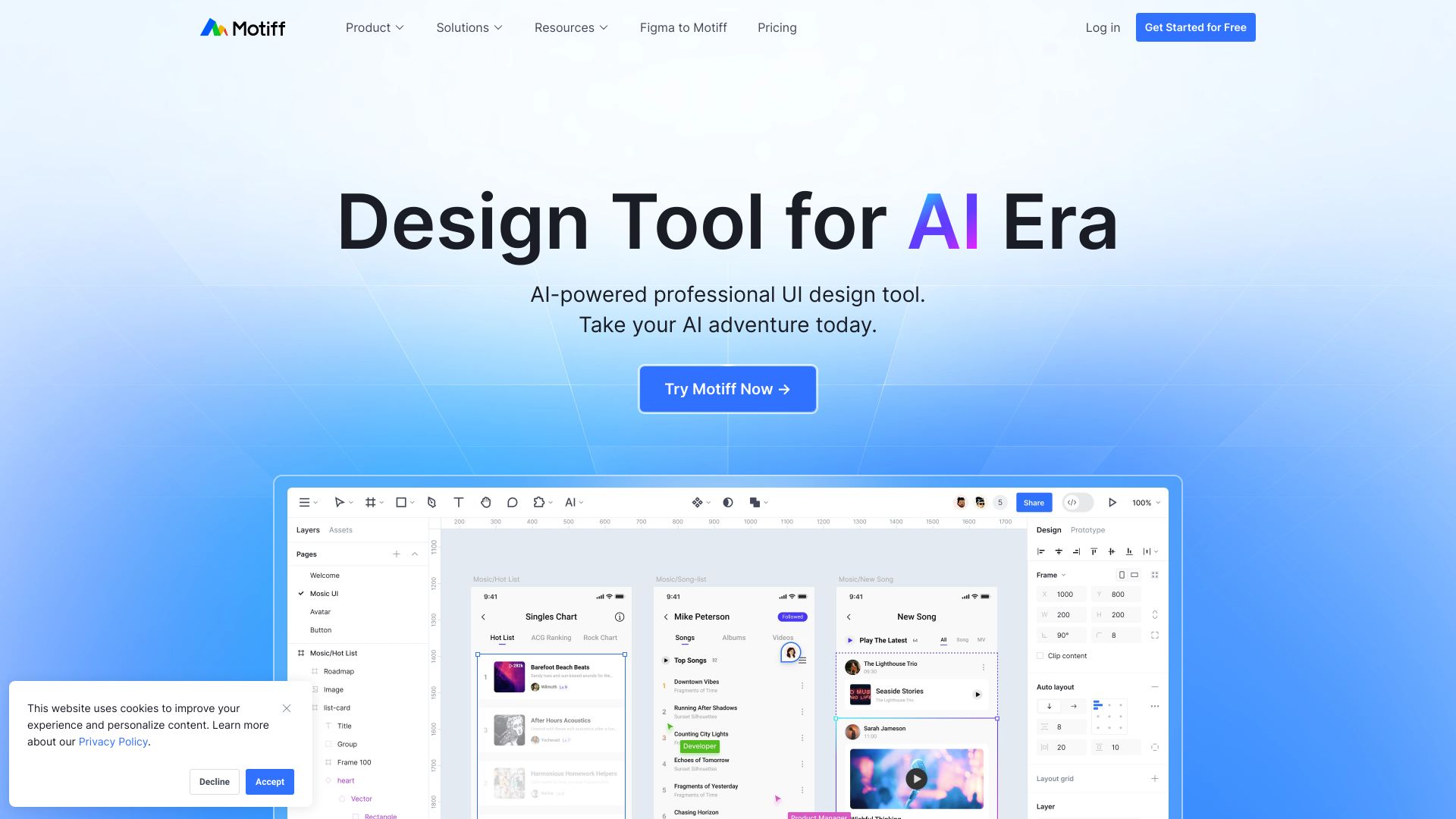Screen dimensions: 1456x819
Task: Click the AI tool icon in toolbar
Action: coord(570,502)
